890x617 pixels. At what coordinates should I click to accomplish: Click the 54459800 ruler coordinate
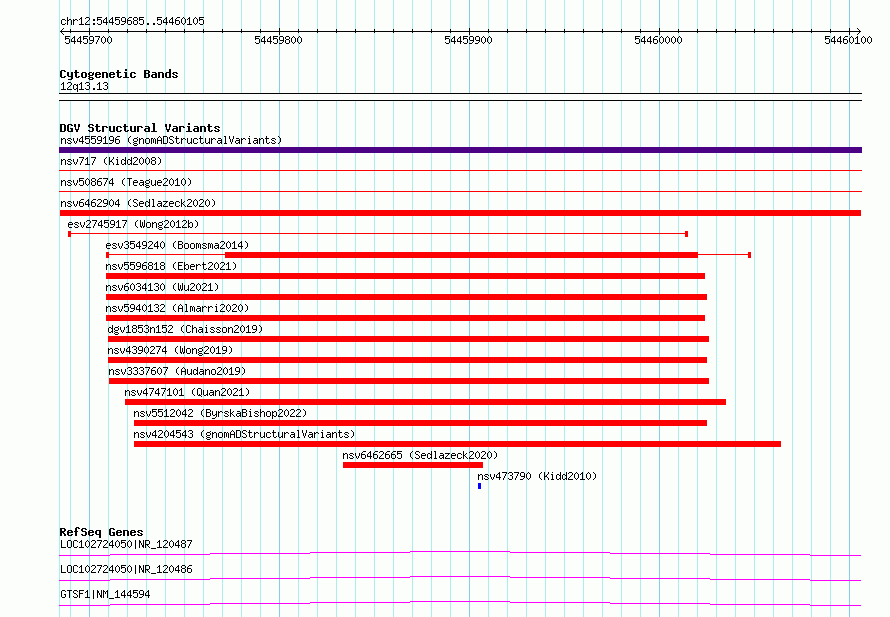(x=278, y=40)
